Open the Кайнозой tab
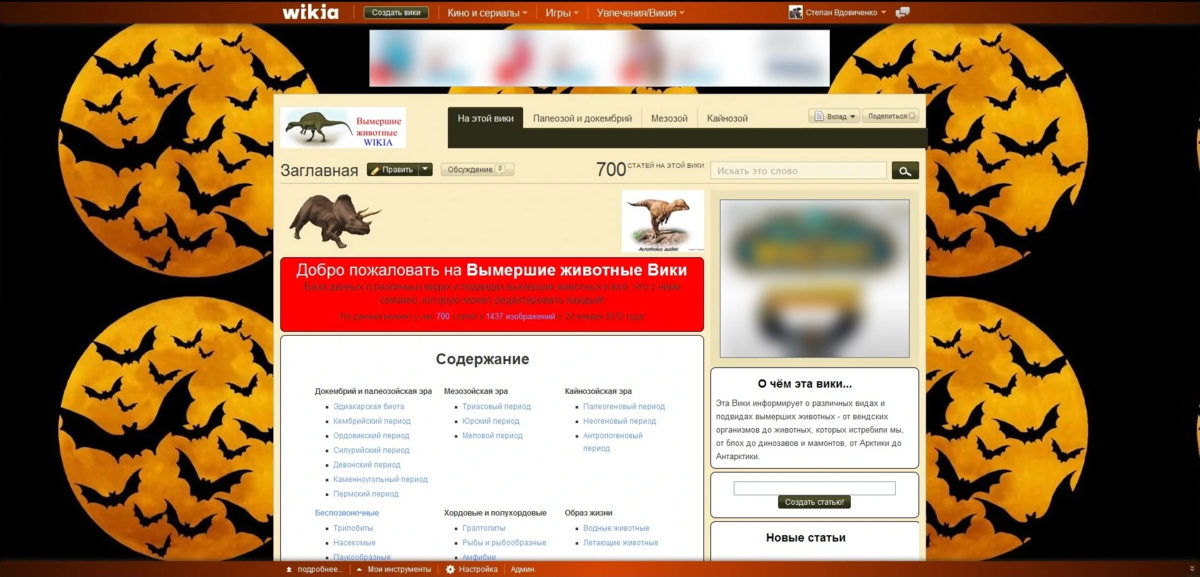Screen dimensions: 1200x577 [x=727, y=116]
